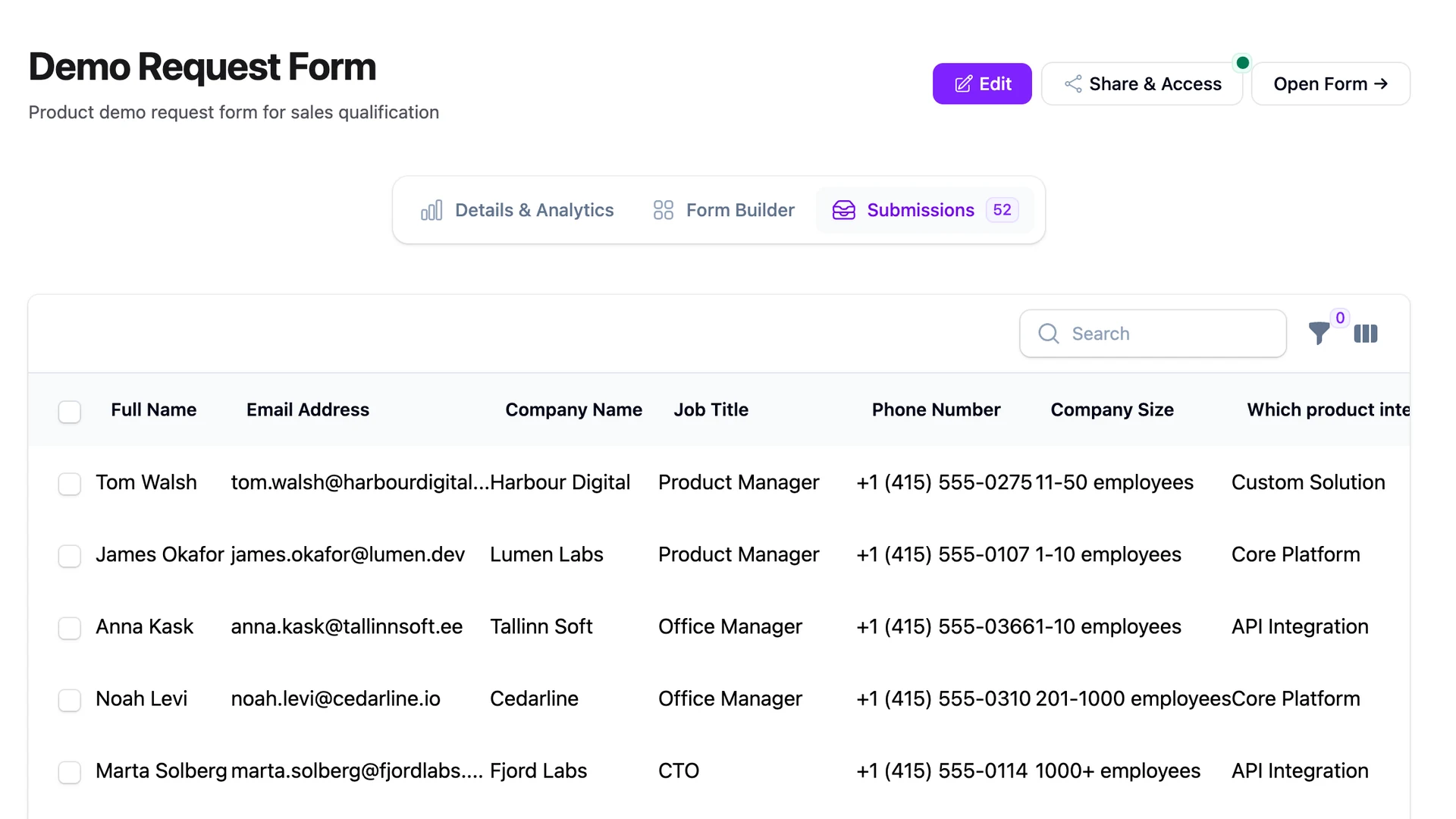Image resolution: width=1456 pixels, height=819 pixels.
Task: Click the Full Name column header
Action: tap(154, 409)
